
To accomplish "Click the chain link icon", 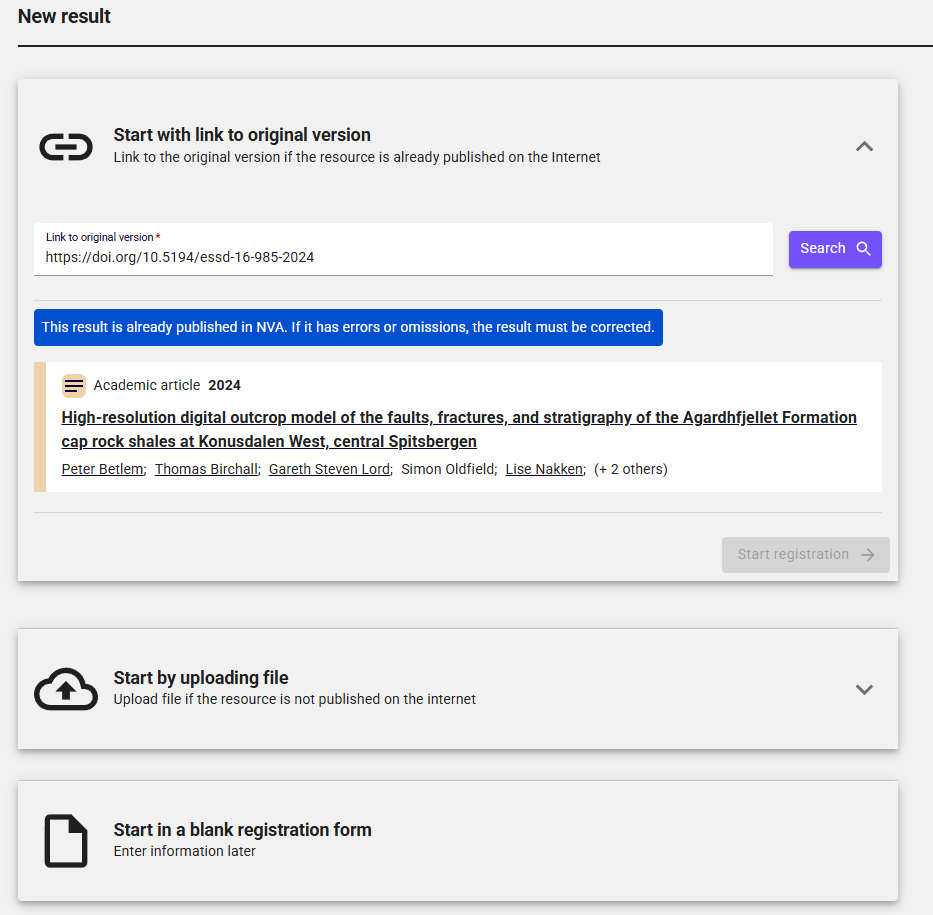I will [66, 147].
